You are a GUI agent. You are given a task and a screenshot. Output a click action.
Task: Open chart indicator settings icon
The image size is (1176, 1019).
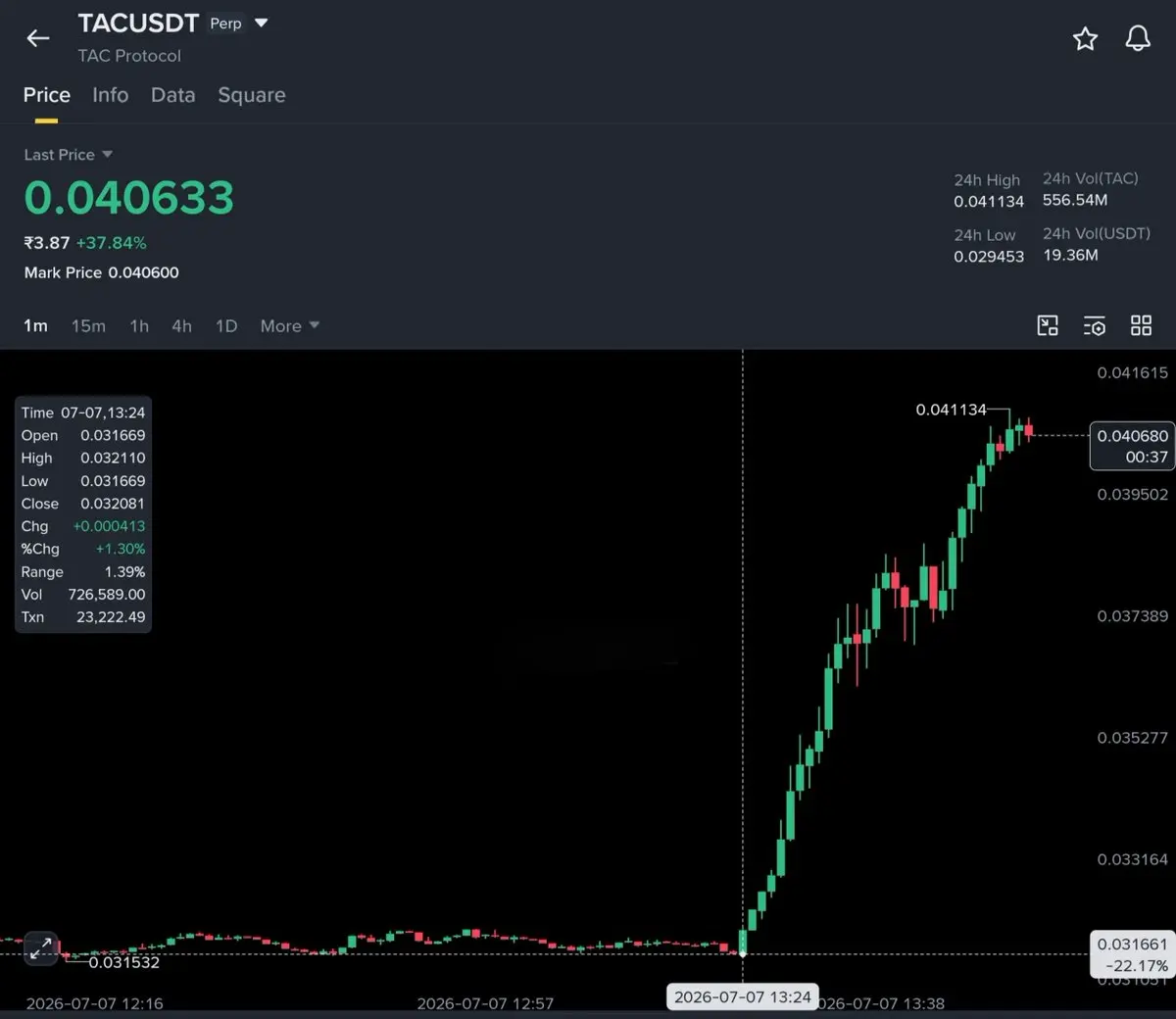tap(1095, 325)
